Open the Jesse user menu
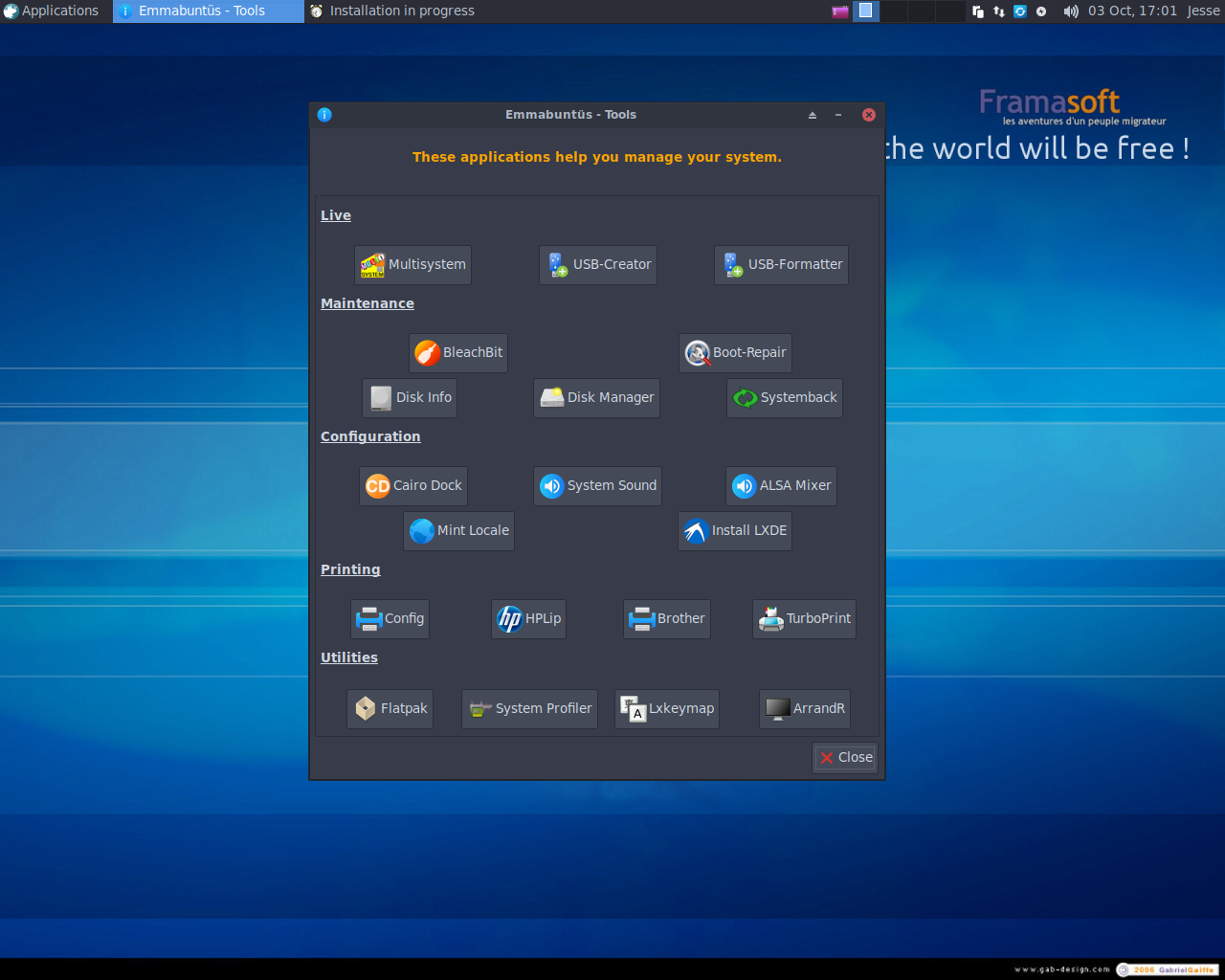This screenshot has width=1225, height=980. click(1203, 11)
